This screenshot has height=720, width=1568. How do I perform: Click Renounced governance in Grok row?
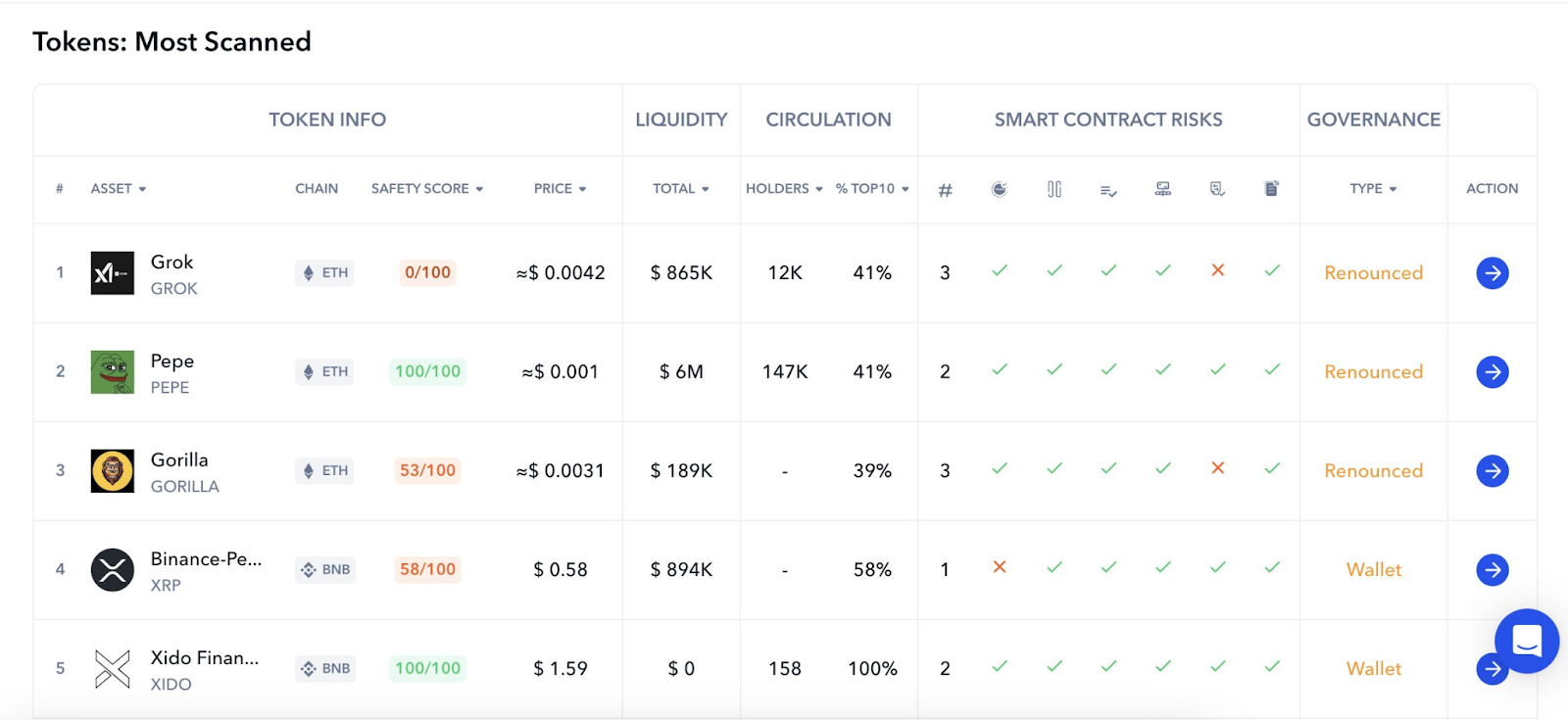coord(1373,273)
